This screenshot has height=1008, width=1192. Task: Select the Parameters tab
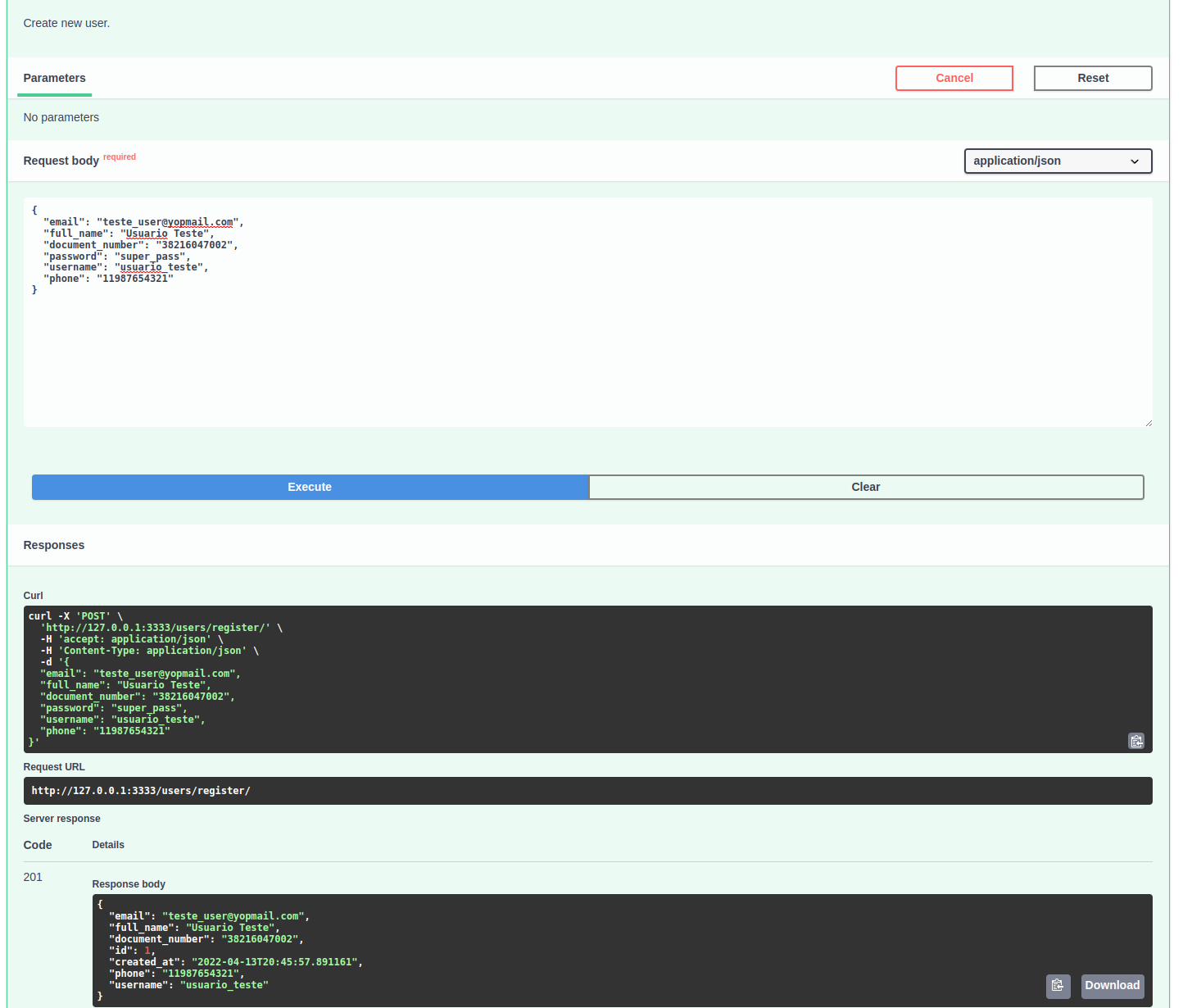tap(54, 78)
